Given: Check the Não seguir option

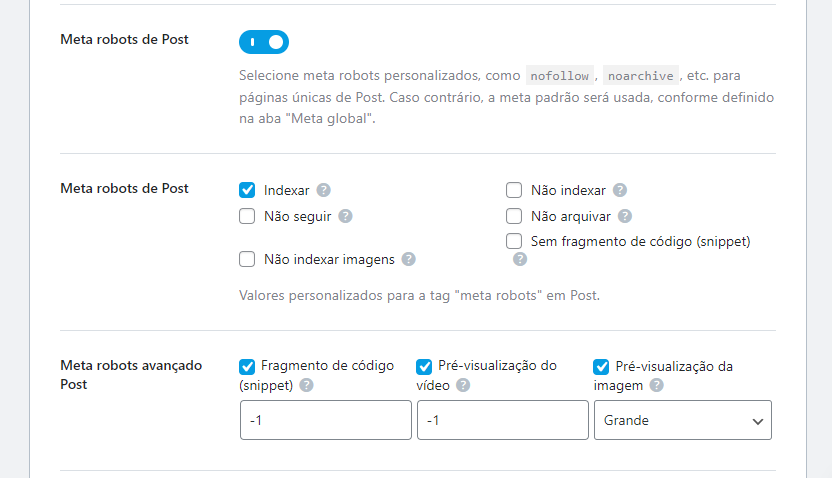Looking at the screenshot, I should click(248, 216).
